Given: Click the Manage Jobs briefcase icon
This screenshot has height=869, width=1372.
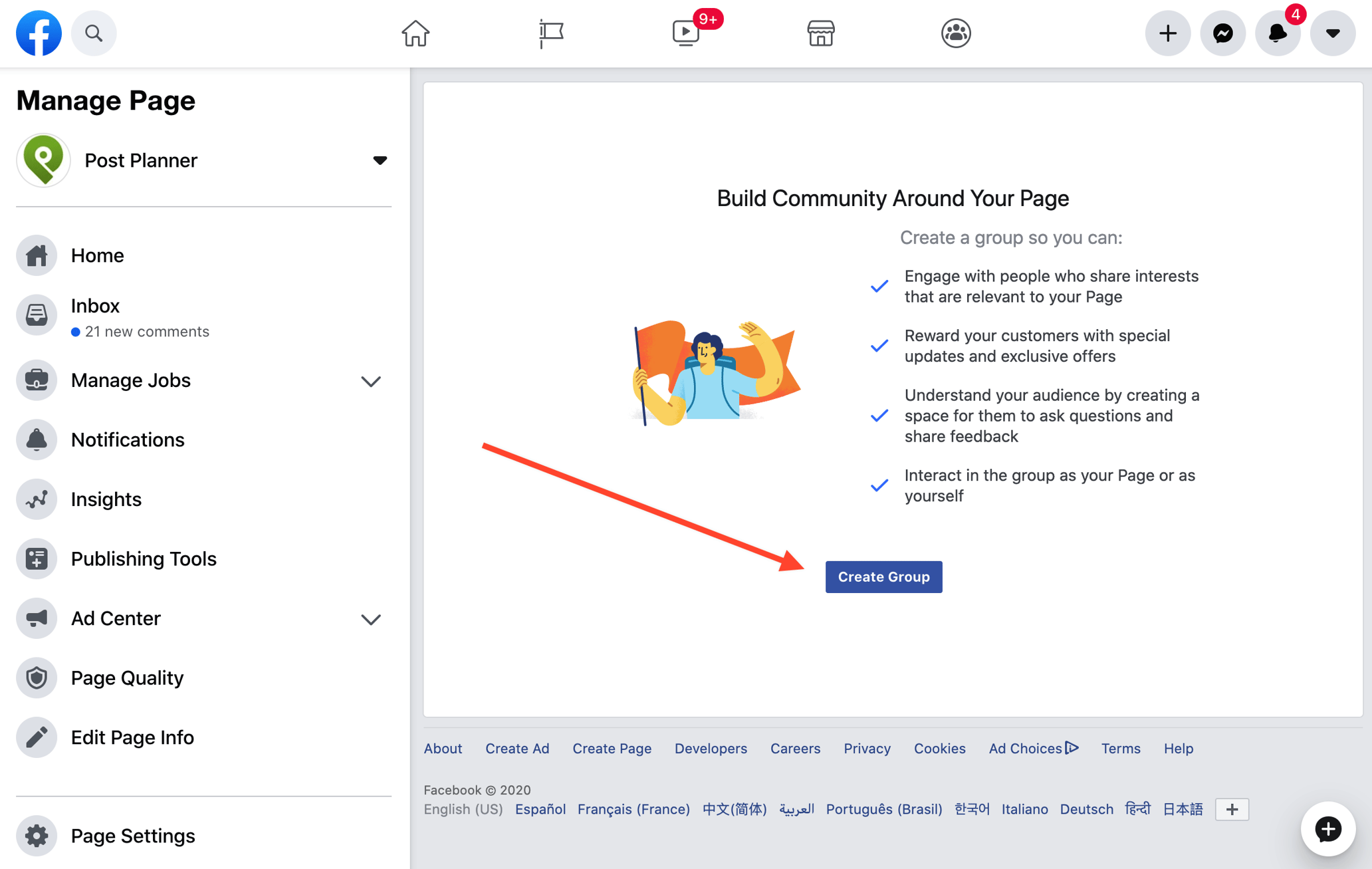Looking at the screenshot, I should point(37,380).
